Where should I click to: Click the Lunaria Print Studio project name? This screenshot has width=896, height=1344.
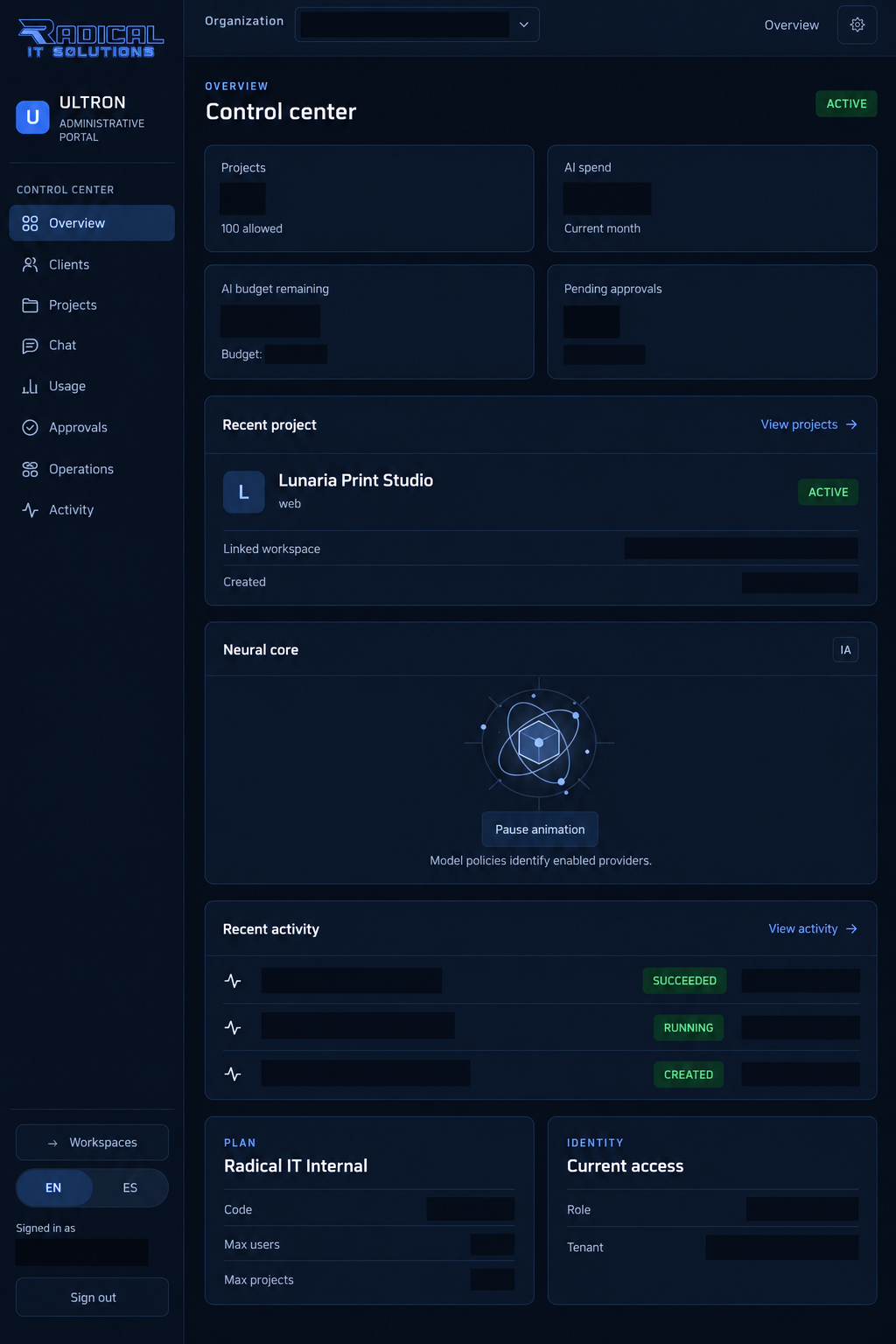click(x=356, y=480)
